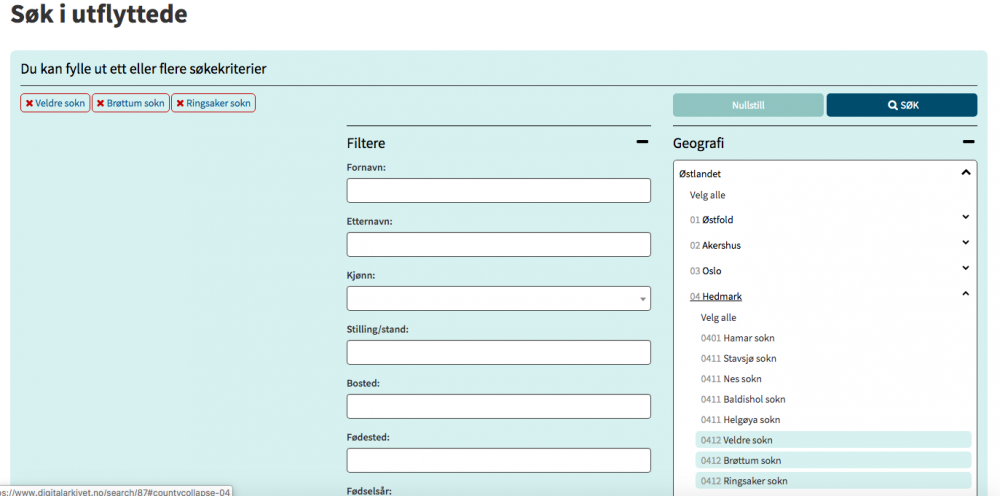Collapse the Filtere section
This screenshot has width=1000, height=496.
click(x=642, y=142)
